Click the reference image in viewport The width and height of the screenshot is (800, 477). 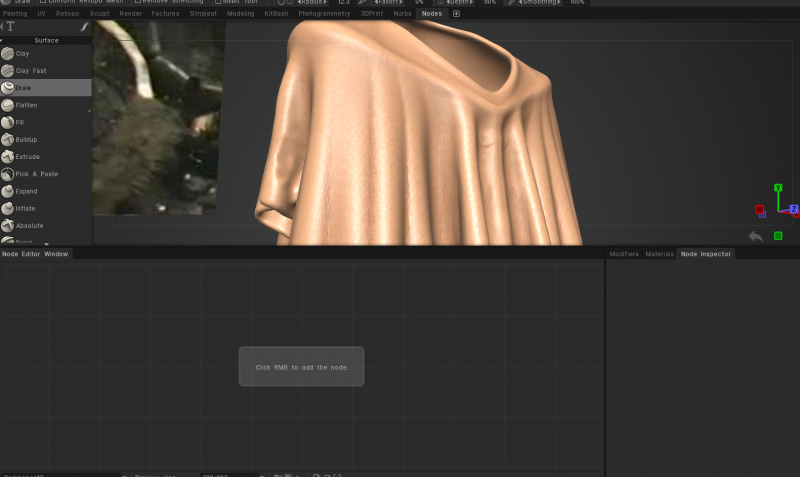[x=158, y=117]
